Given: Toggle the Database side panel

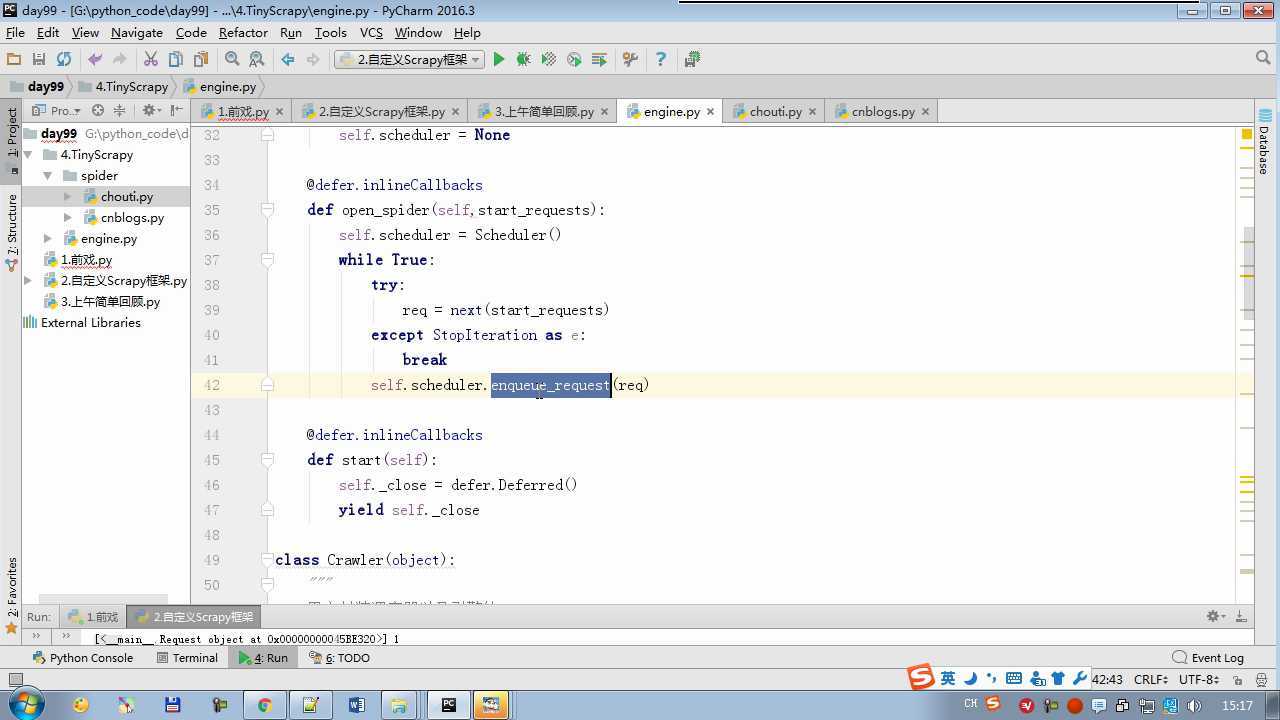Looking at the screenshot, I should click(1264, 142).
